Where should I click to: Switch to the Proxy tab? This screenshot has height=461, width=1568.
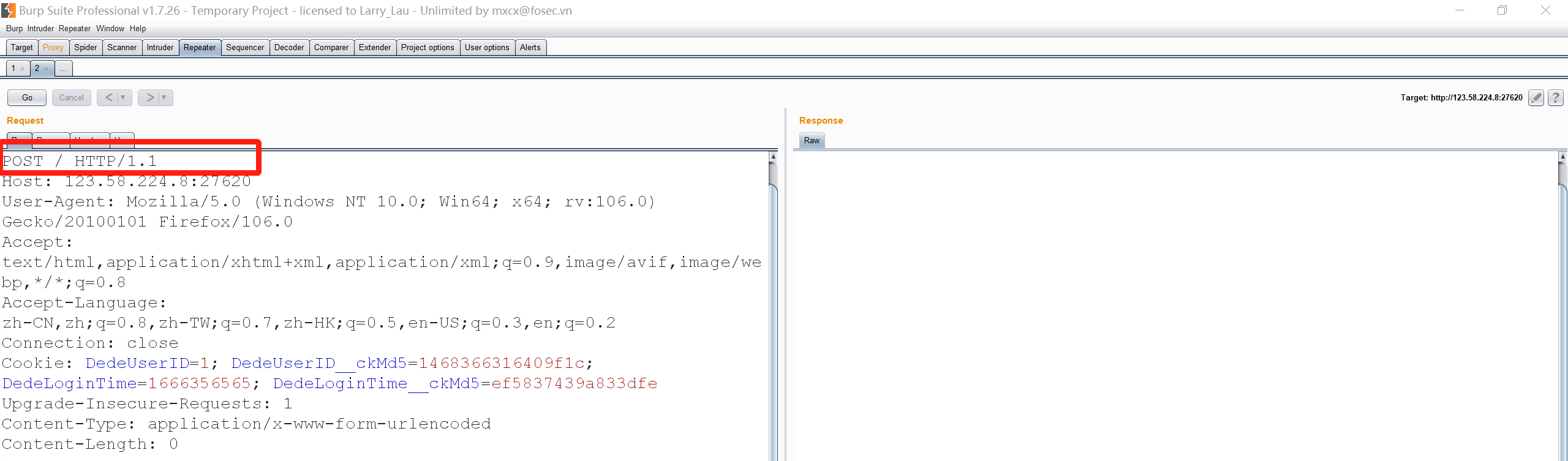pyautogui.click(x=53, y=48)
